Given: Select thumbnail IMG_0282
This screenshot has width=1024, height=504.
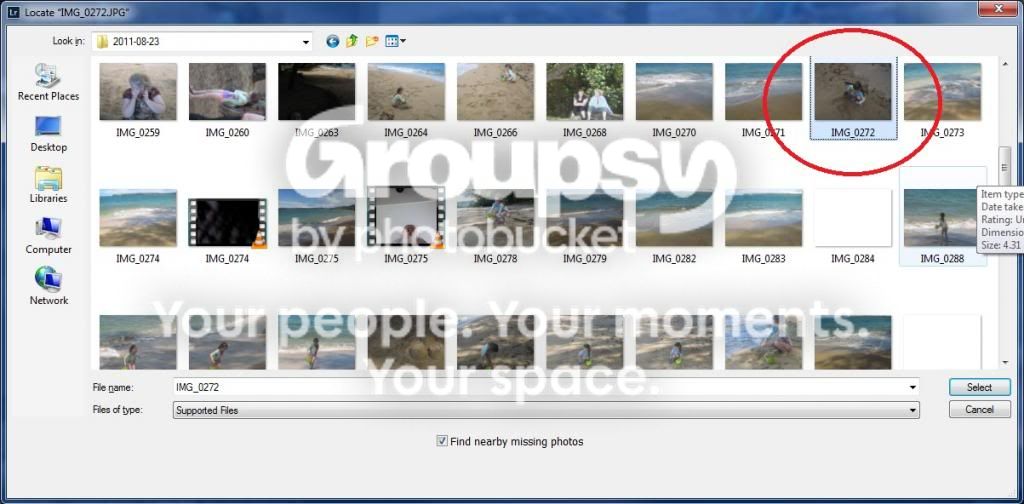Looking at the screenshot, I should coord(675,218).
